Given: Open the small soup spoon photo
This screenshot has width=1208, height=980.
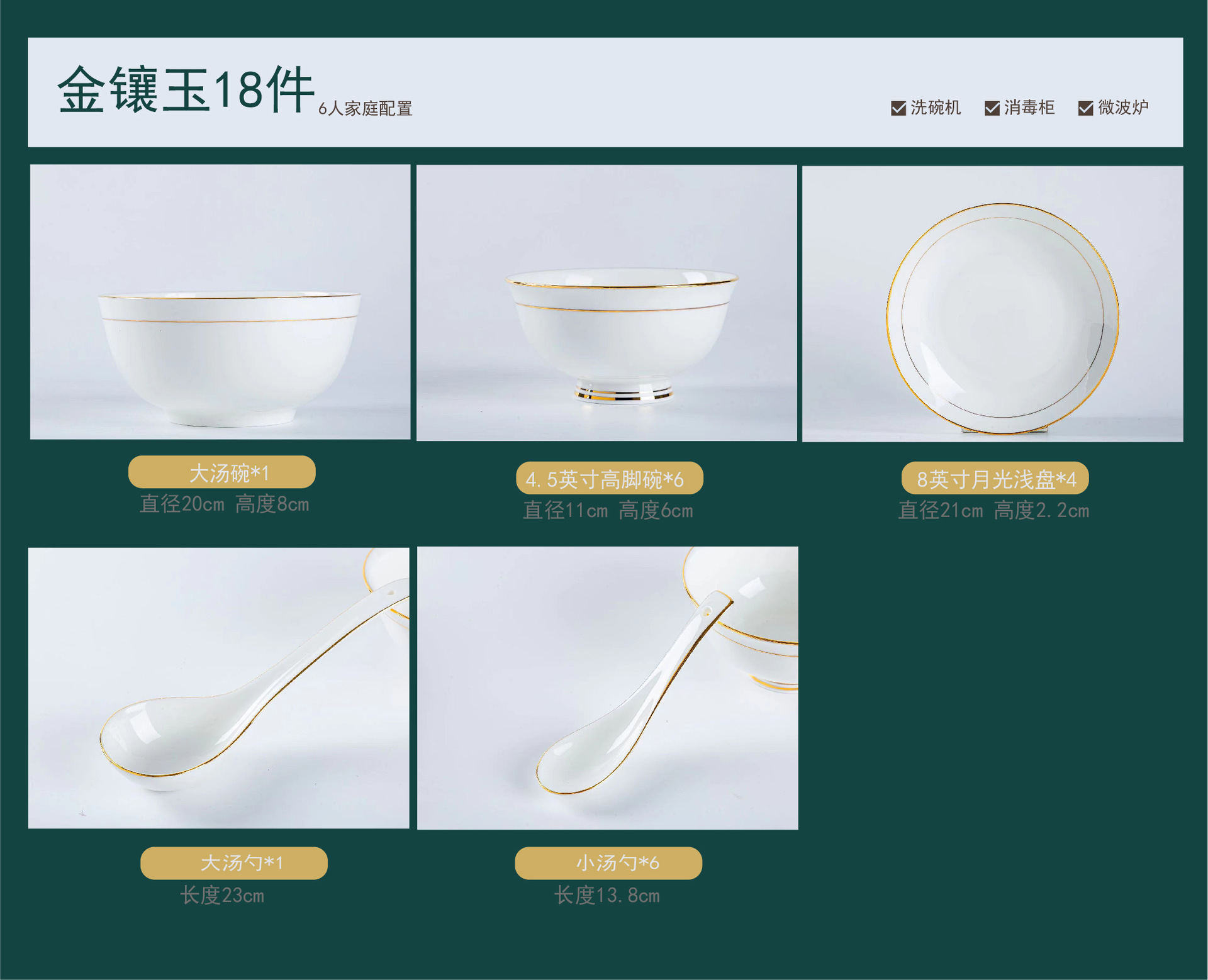Looking at the screenshot, I should 607,688.
